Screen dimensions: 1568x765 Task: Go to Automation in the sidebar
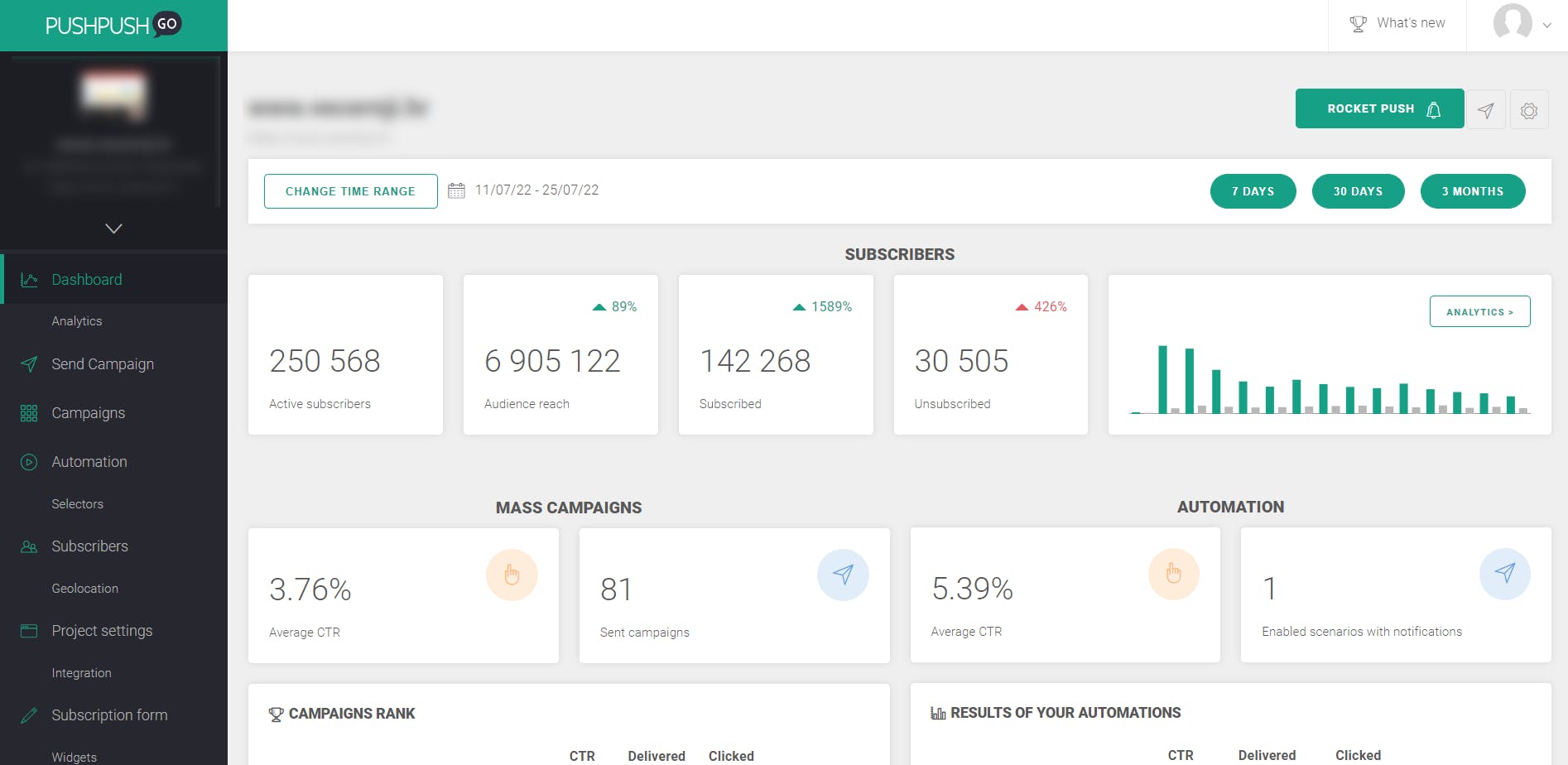89,462
